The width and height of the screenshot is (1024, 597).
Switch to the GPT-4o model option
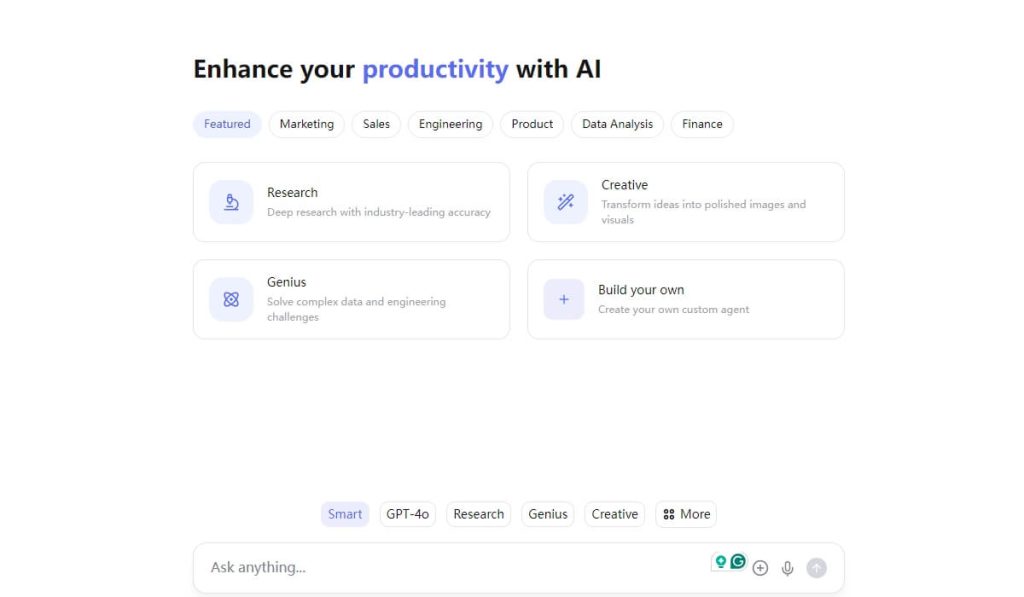coord(407,513)
